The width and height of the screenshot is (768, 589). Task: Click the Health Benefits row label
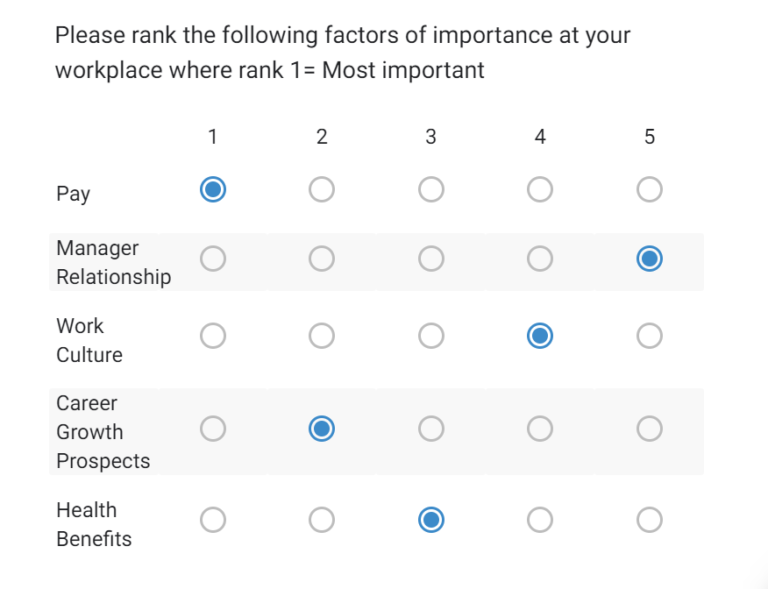(93, 524)
